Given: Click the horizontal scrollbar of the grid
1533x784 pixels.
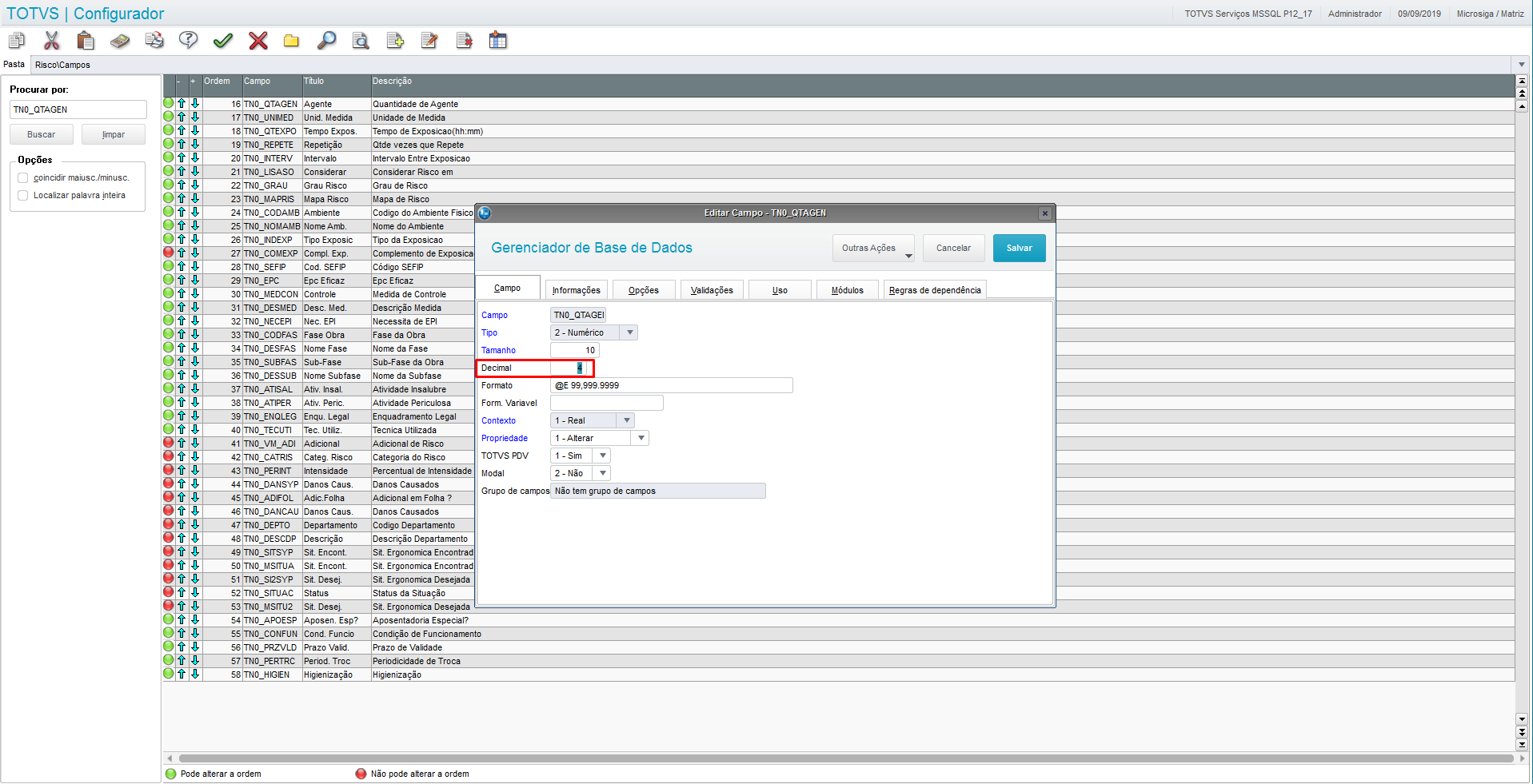Looking at the screenshot, I should tap(846, 758).
